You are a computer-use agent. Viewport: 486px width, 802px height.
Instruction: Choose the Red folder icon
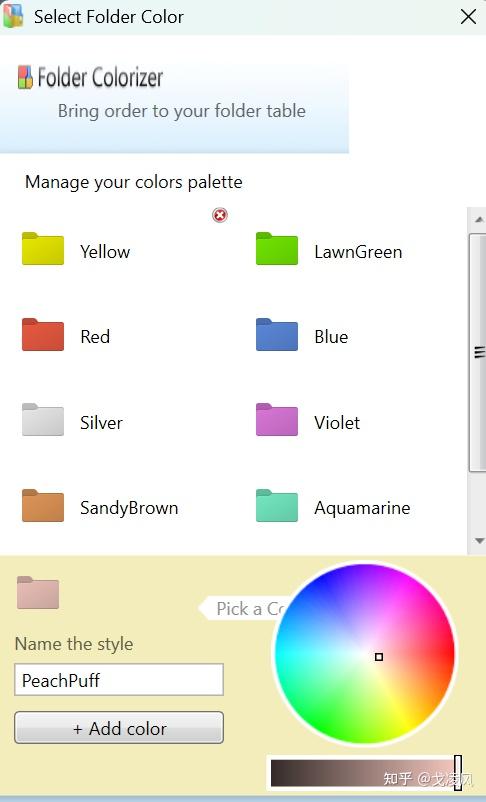click(x=43, y=335)
